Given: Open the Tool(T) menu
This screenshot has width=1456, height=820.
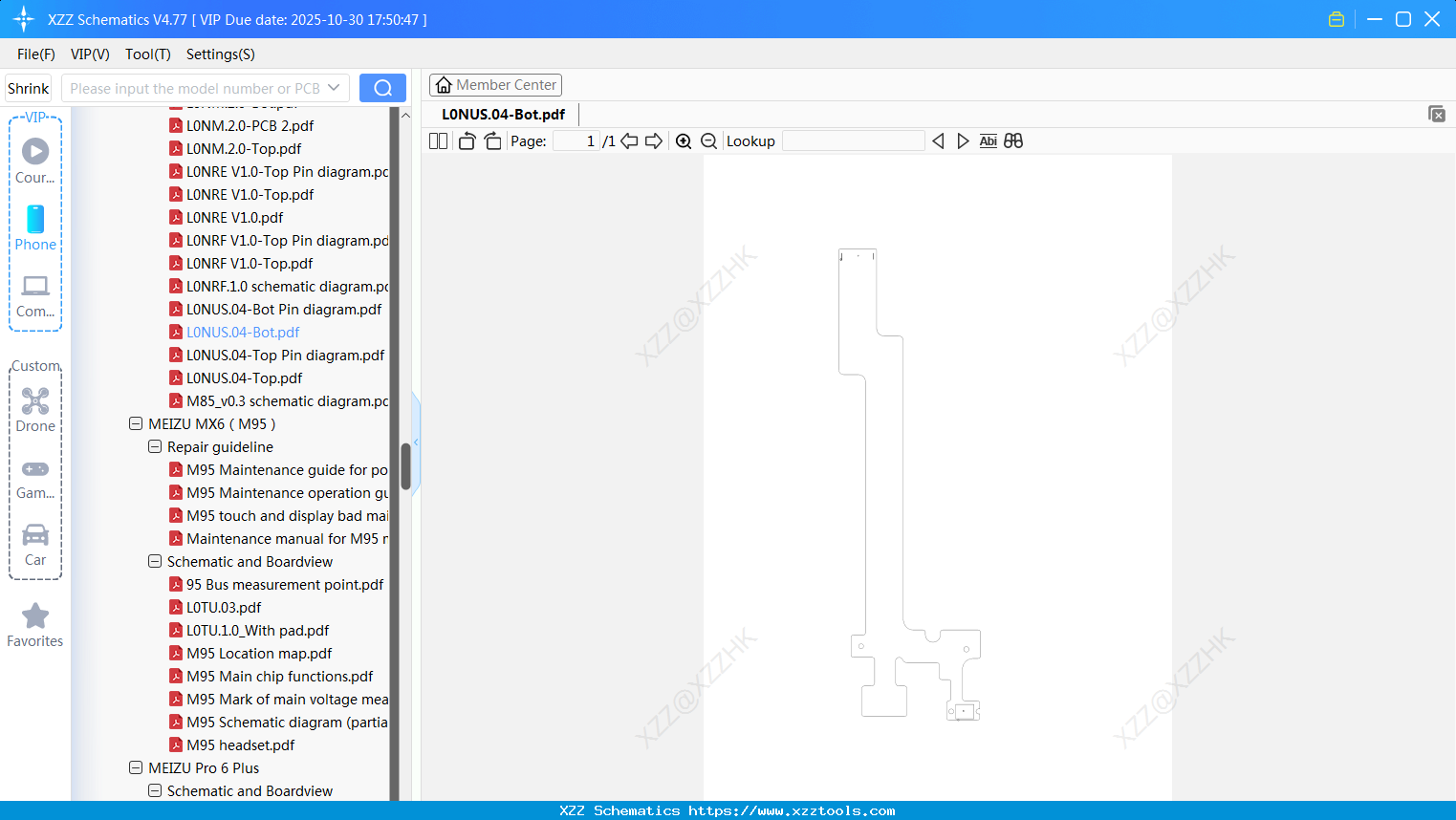Looking at the screenshot, I should pyautogui.click(x=147, y=54).
